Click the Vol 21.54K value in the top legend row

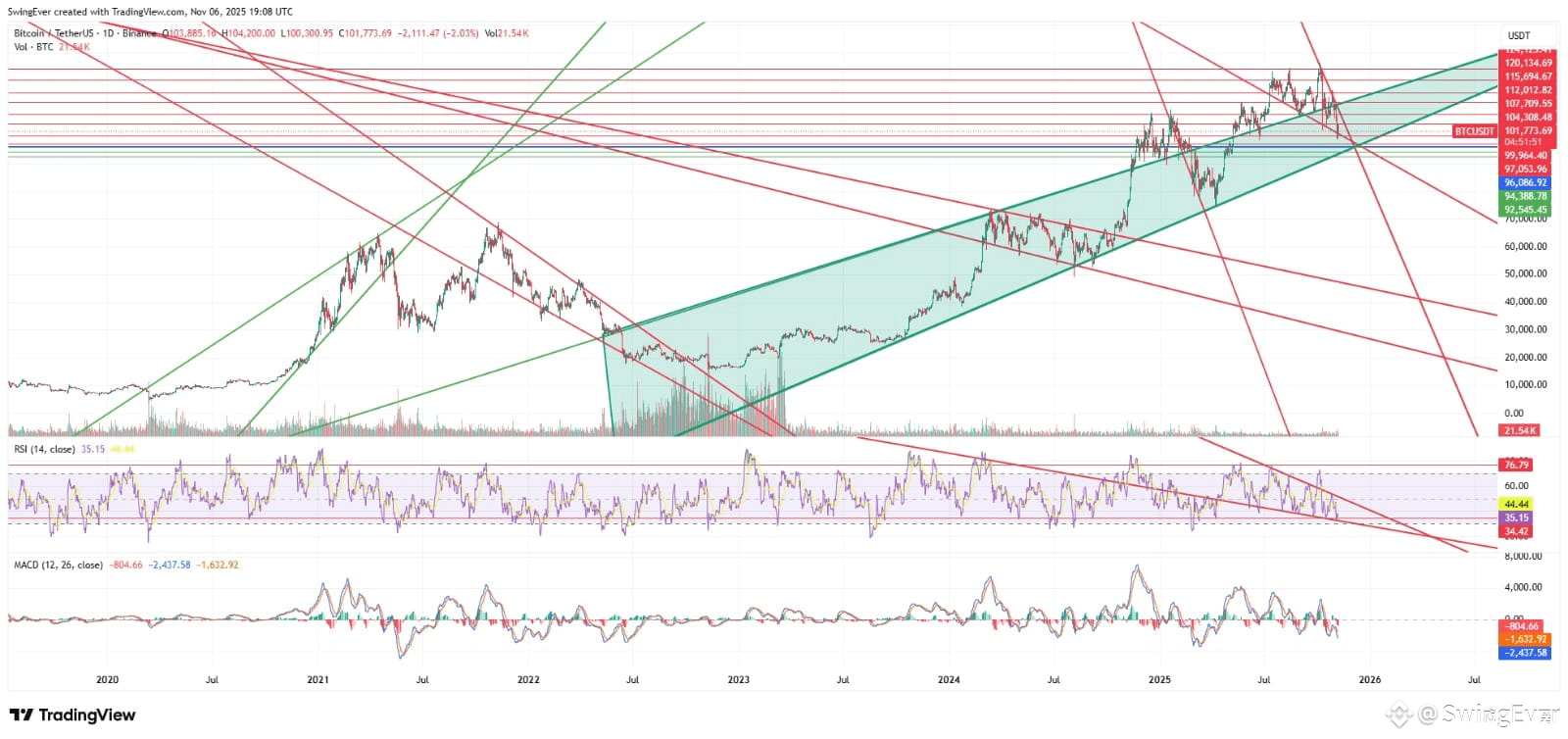[507, 33]
